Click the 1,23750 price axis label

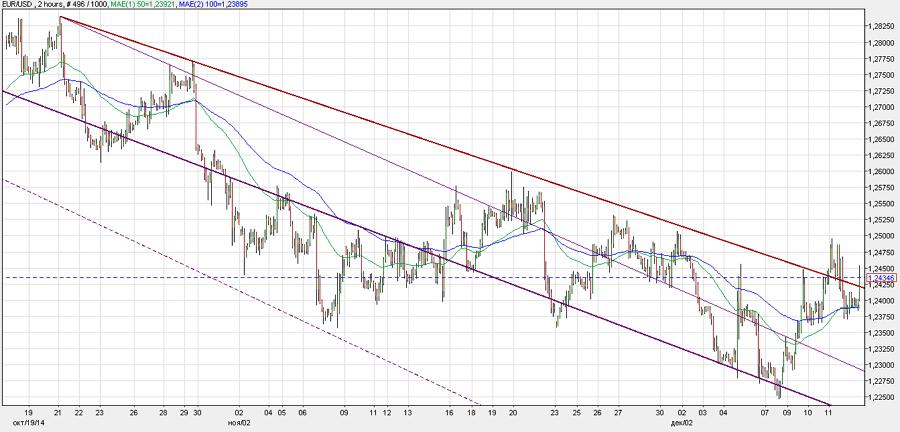[882, 317]
